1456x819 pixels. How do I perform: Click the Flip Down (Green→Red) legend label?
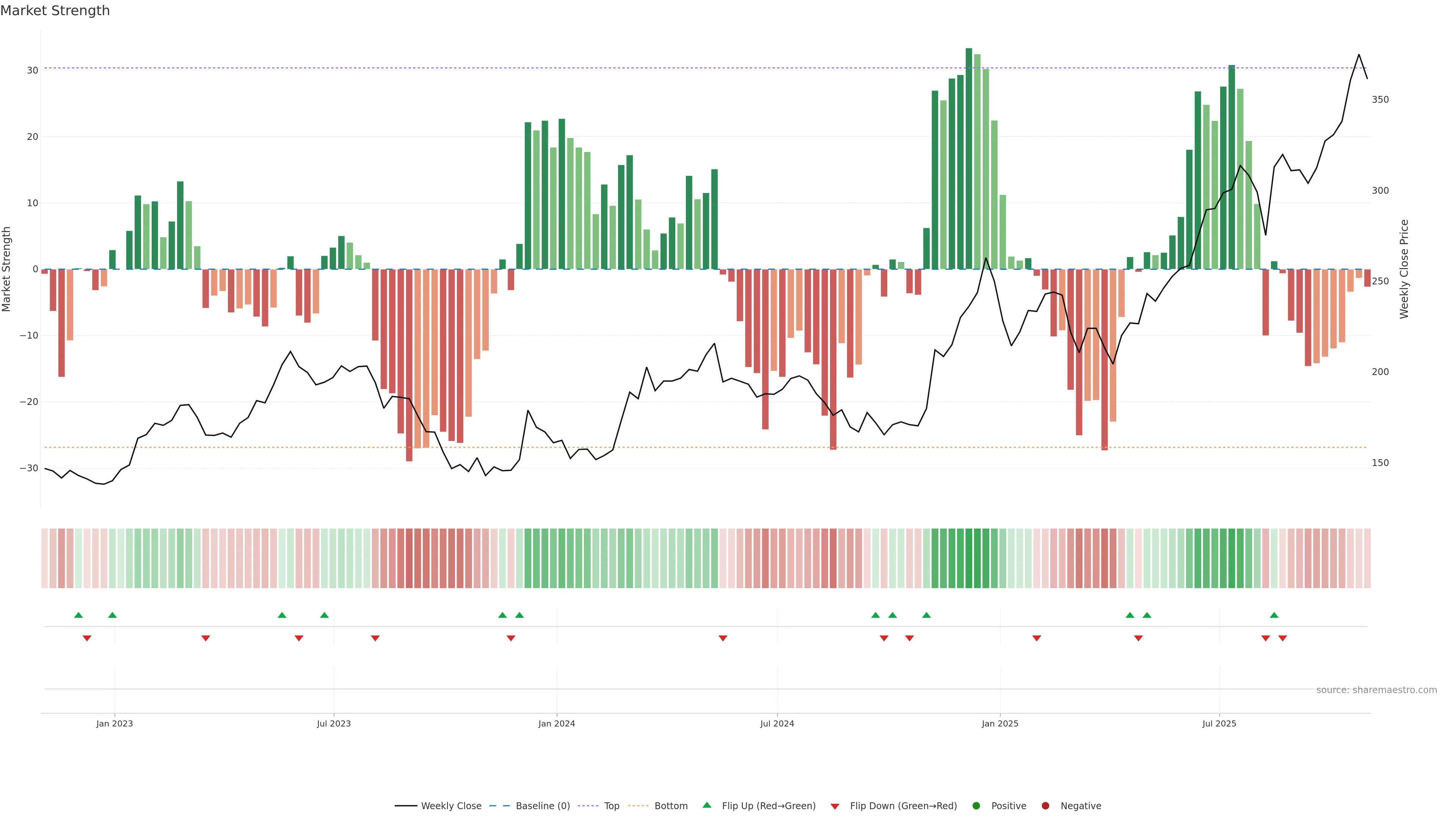(903, 806)
